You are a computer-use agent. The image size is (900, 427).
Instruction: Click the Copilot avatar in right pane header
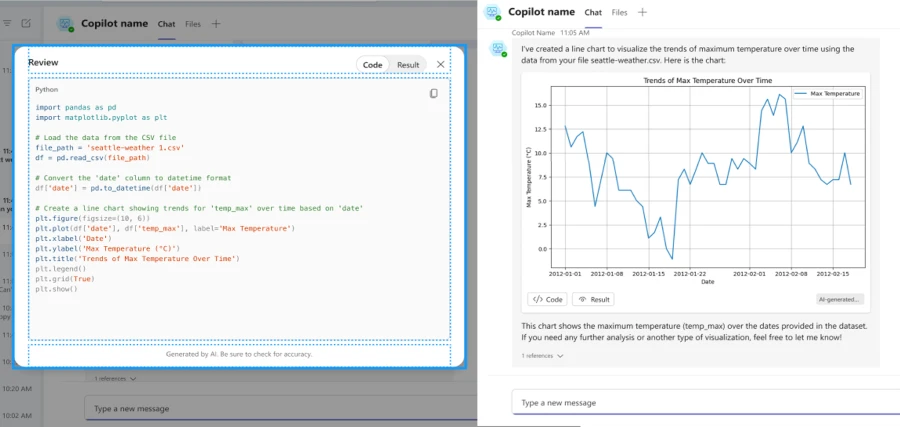(x=492, y=12)
